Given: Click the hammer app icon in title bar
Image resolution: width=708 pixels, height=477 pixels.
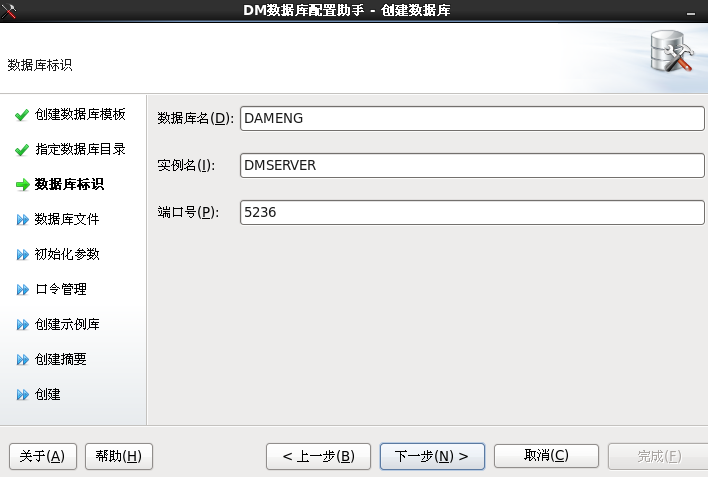Looking at the screenshot, I should 9,11.
